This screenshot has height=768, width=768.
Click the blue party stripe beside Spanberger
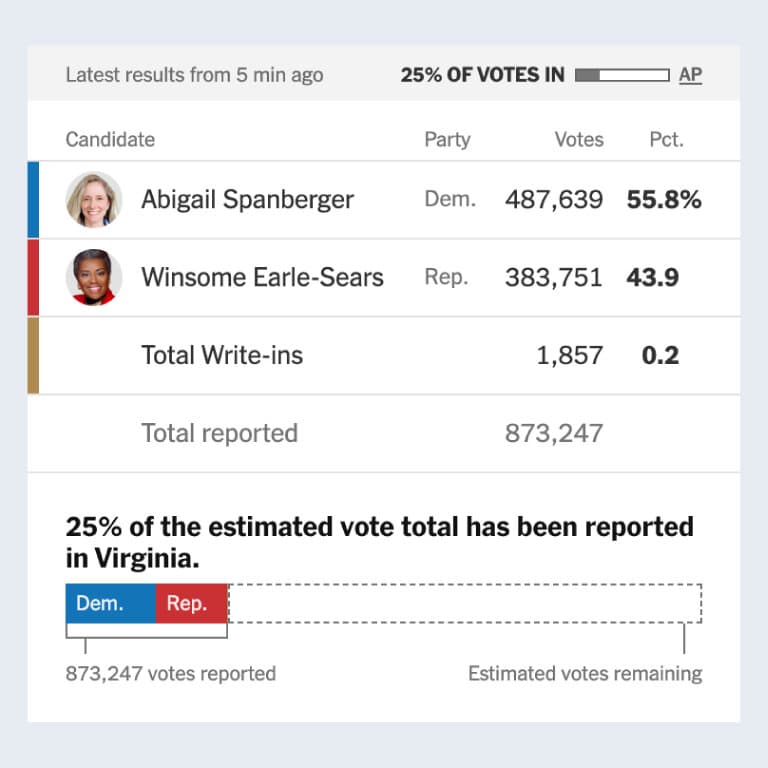coord(33,200)
